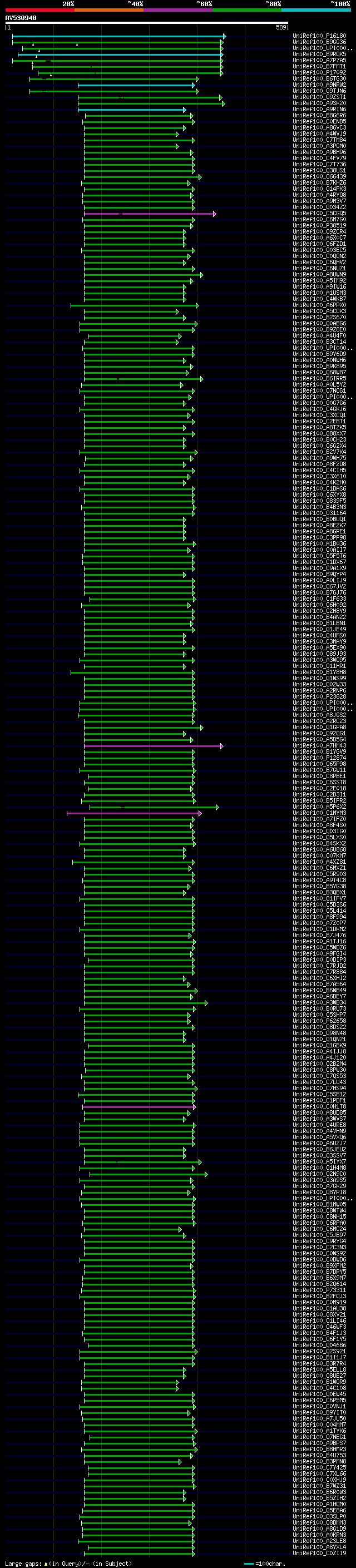Image resolution: width=356 pixels, height=1568 pixels.
Task: Select hit label UniRef100_C5CG05
Action: (319, 213)
